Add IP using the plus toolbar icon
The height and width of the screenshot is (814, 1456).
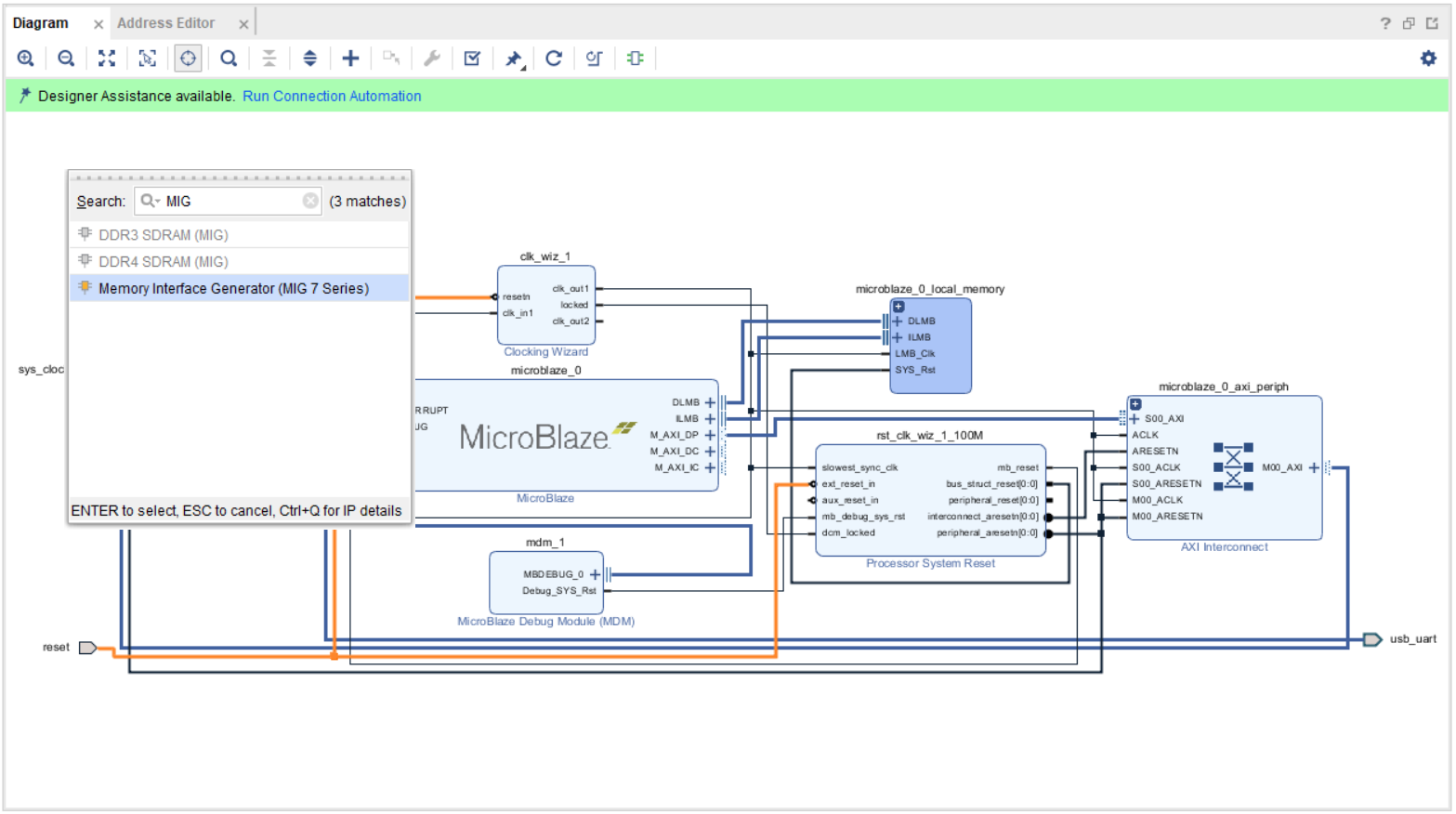tap(350, 58)
